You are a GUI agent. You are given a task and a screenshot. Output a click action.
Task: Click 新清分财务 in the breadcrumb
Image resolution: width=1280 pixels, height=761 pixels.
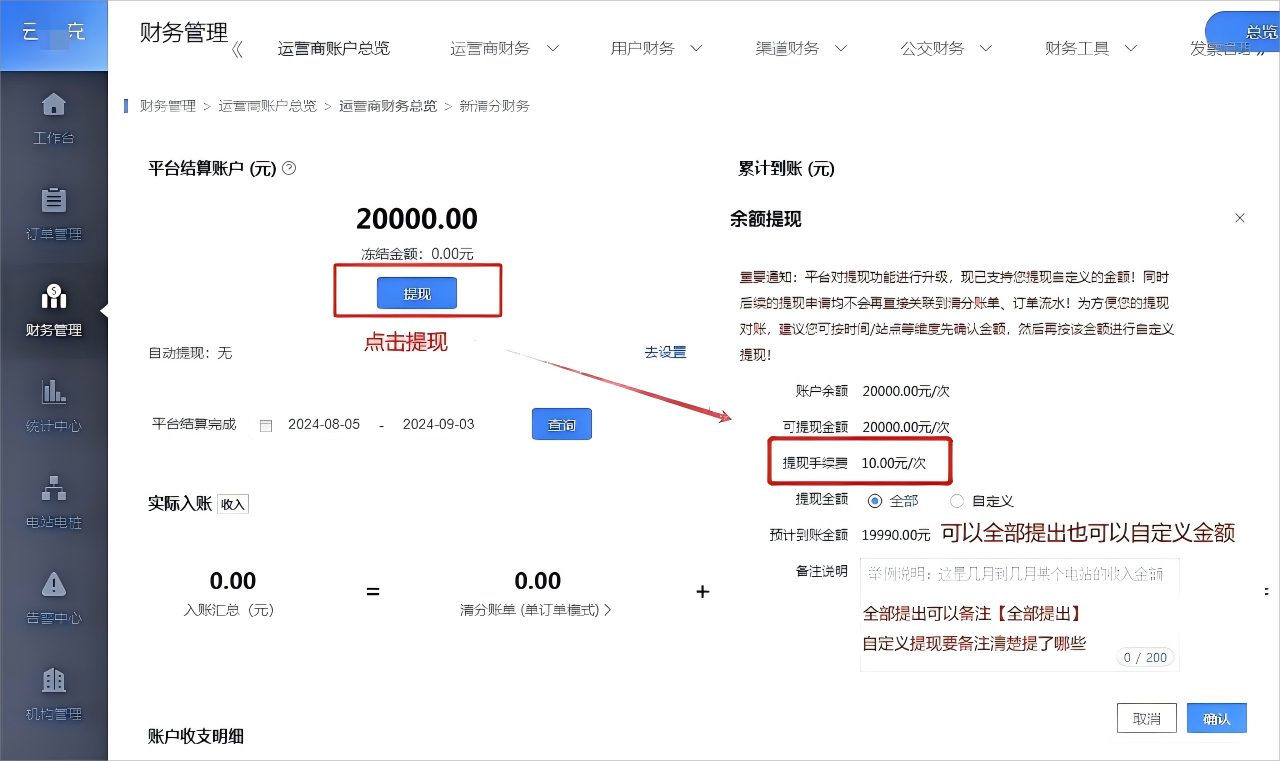tap(494, 106)
